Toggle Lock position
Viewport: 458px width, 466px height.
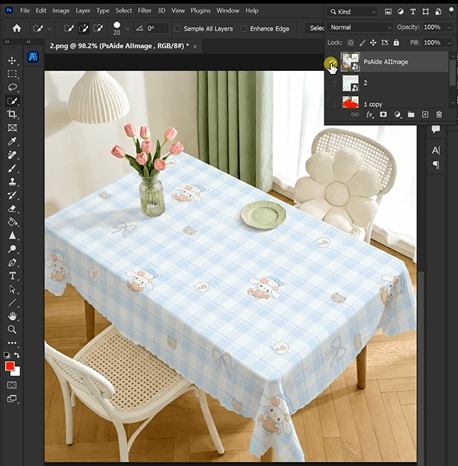tap(373, 43)
